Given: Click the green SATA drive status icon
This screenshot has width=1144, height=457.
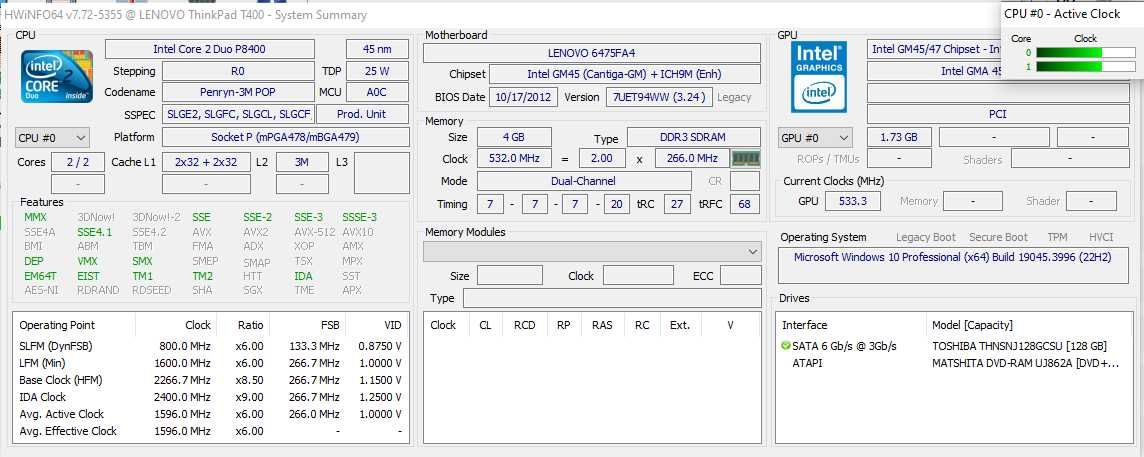Looking at the screenshot, I should pyautogui.click(x=786, y=346).
